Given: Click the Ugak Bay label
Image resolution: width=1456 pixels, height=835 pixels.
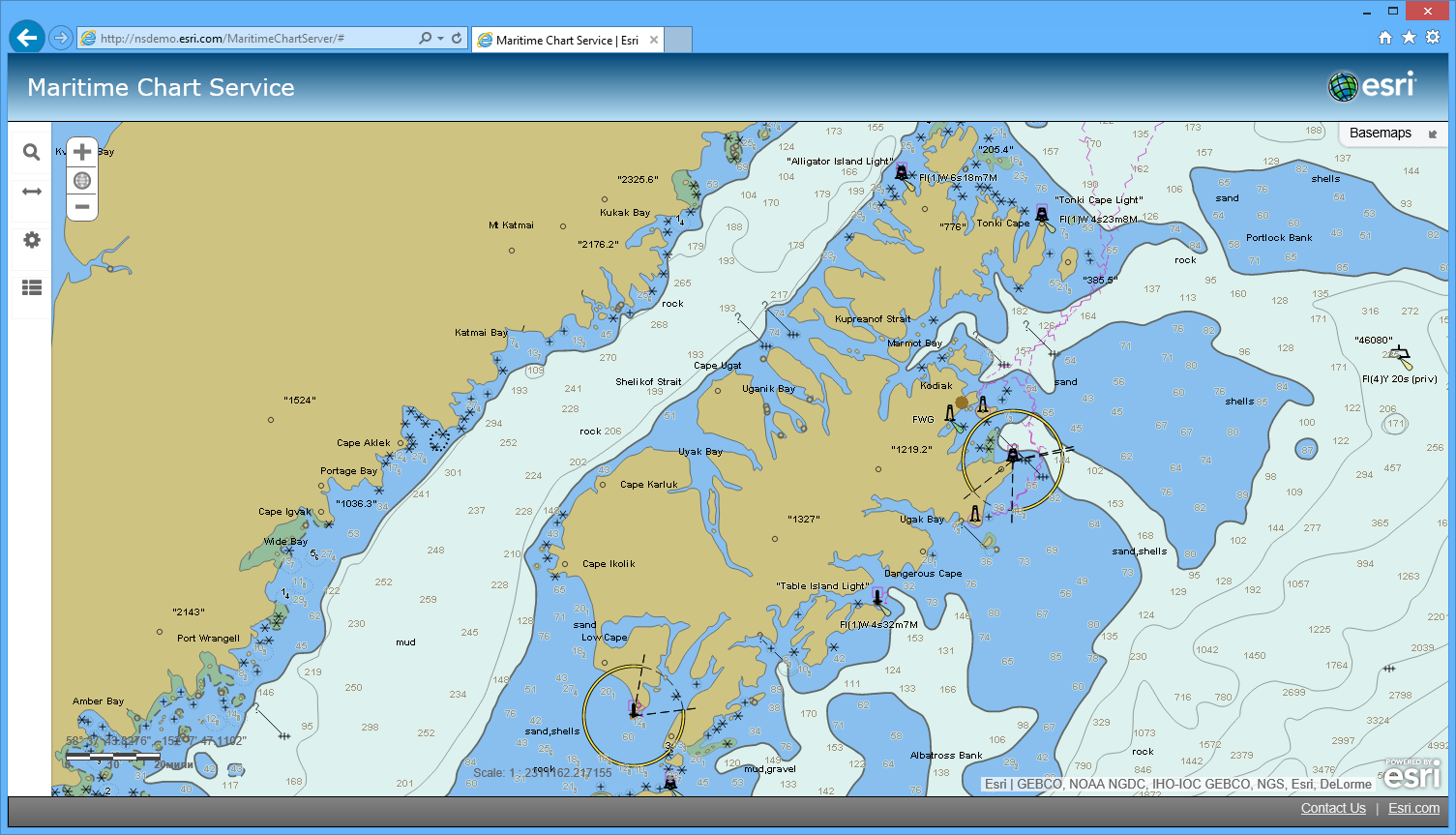Looking at the screenshot, I should pyautogui.click(x=922, y=520).
